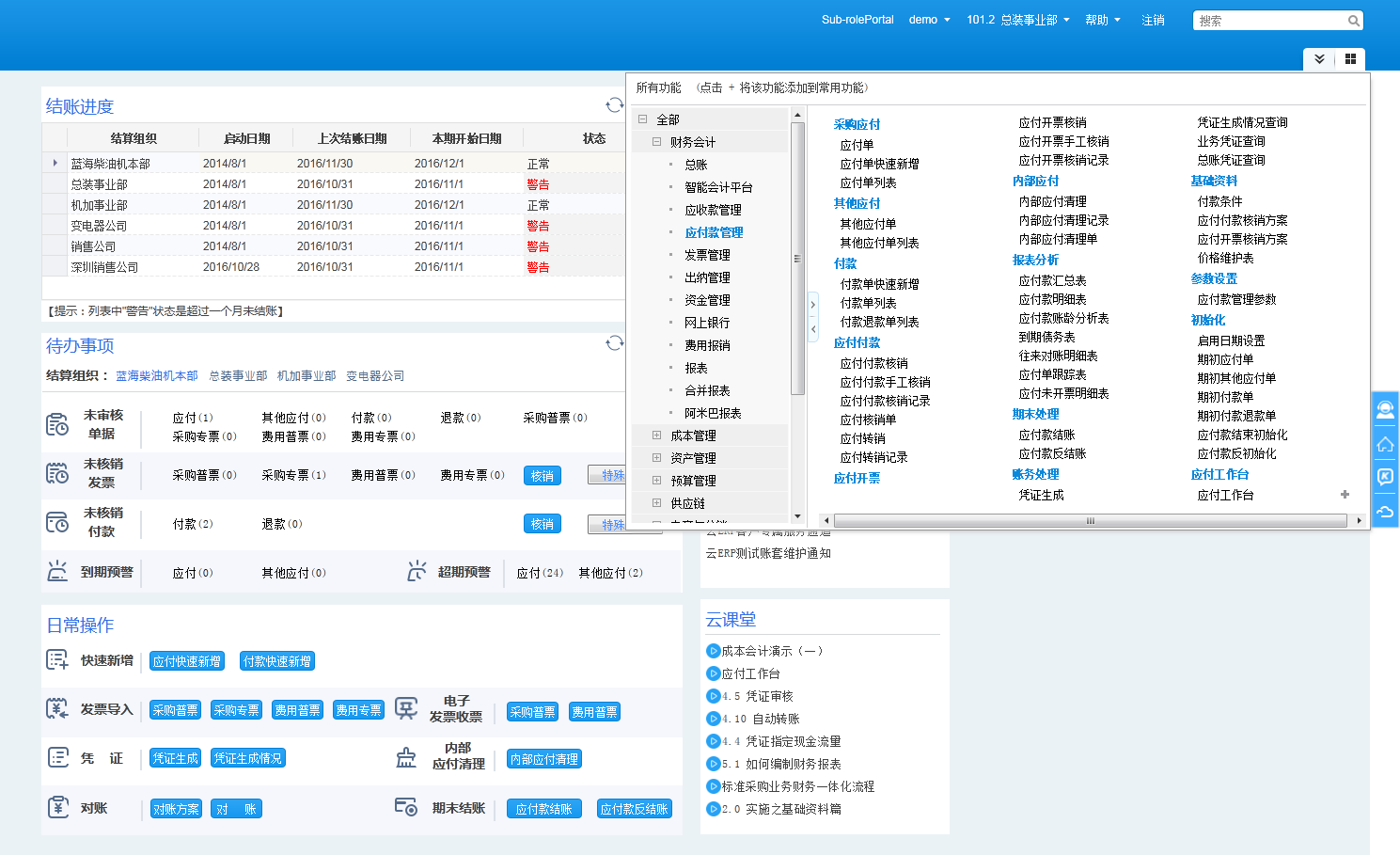Click 采购专票 button under 发票导入
Image resolution: width=1400 pixels, height=855 pixels.
click(x=236, y=710)
